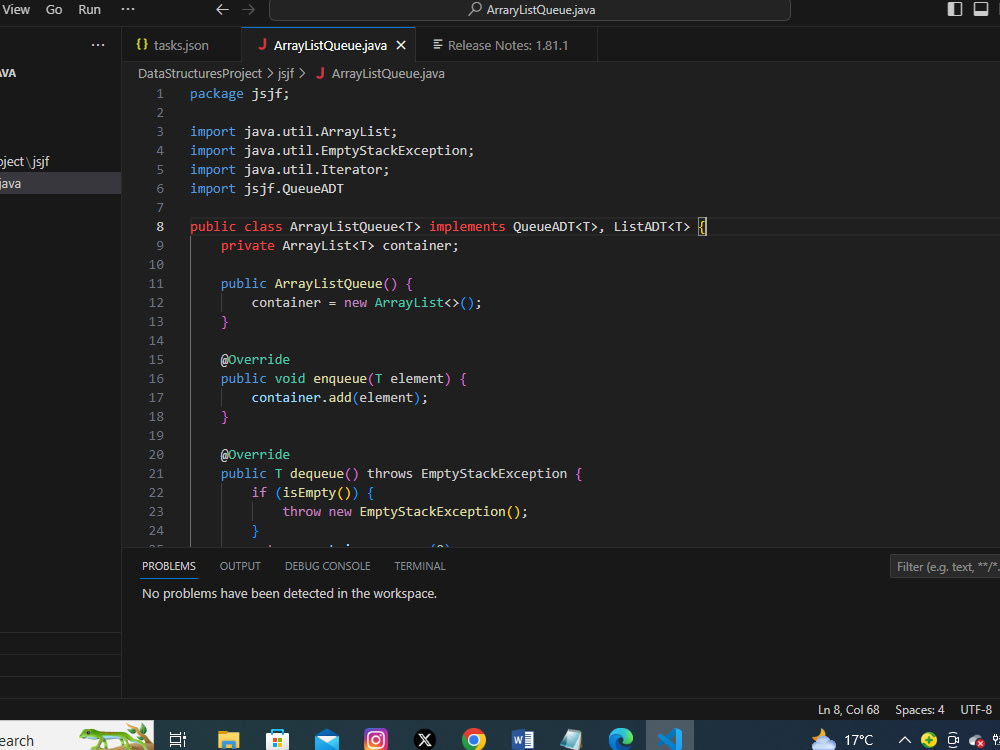
Task: Go forward with the right arrow
Action: 249,10
